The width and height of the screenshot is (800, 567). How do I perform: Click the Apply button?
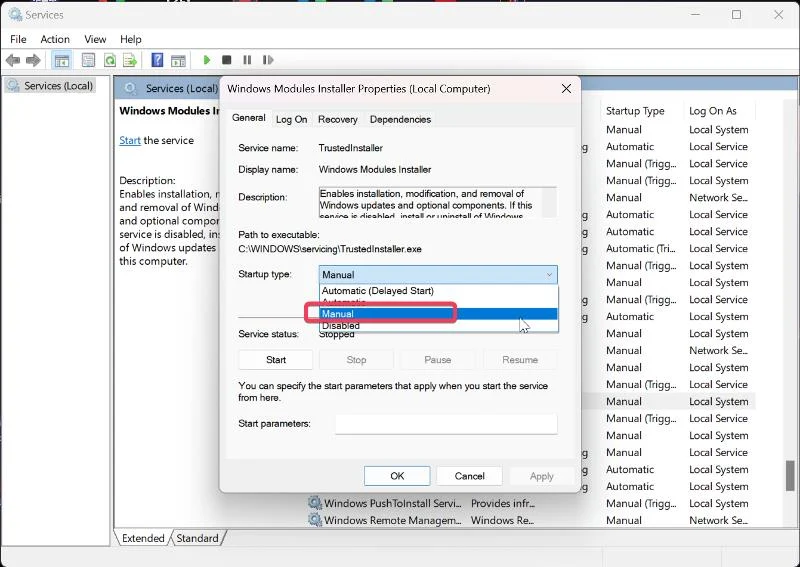(x=541, y=476)
